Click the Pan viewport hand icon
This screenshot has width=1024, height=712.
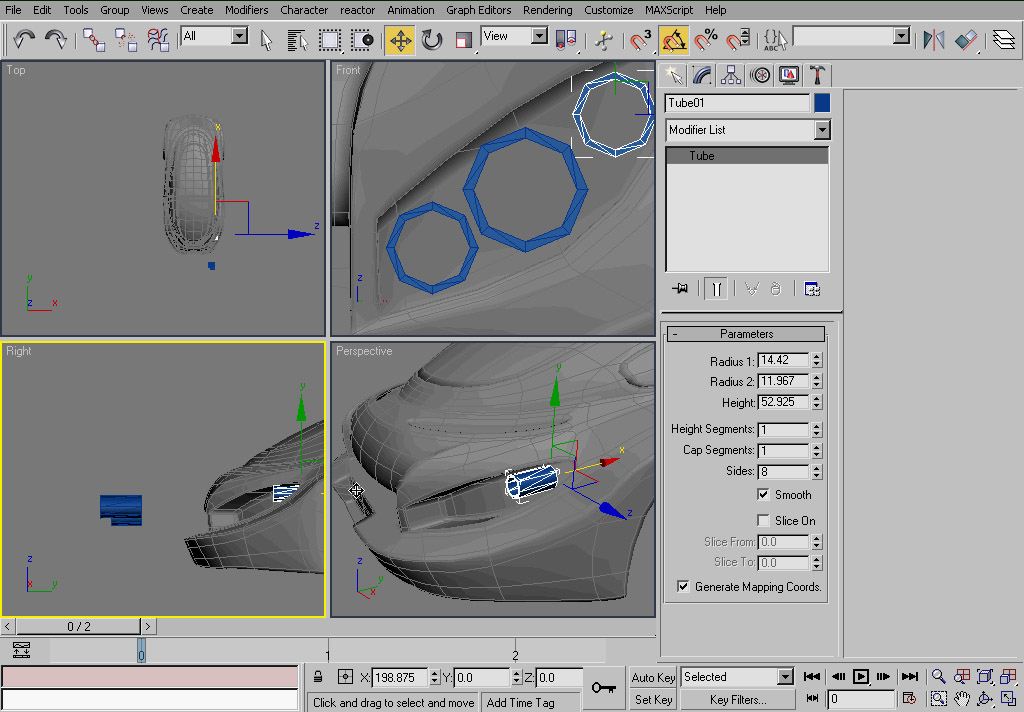click(x=961, y=698)
